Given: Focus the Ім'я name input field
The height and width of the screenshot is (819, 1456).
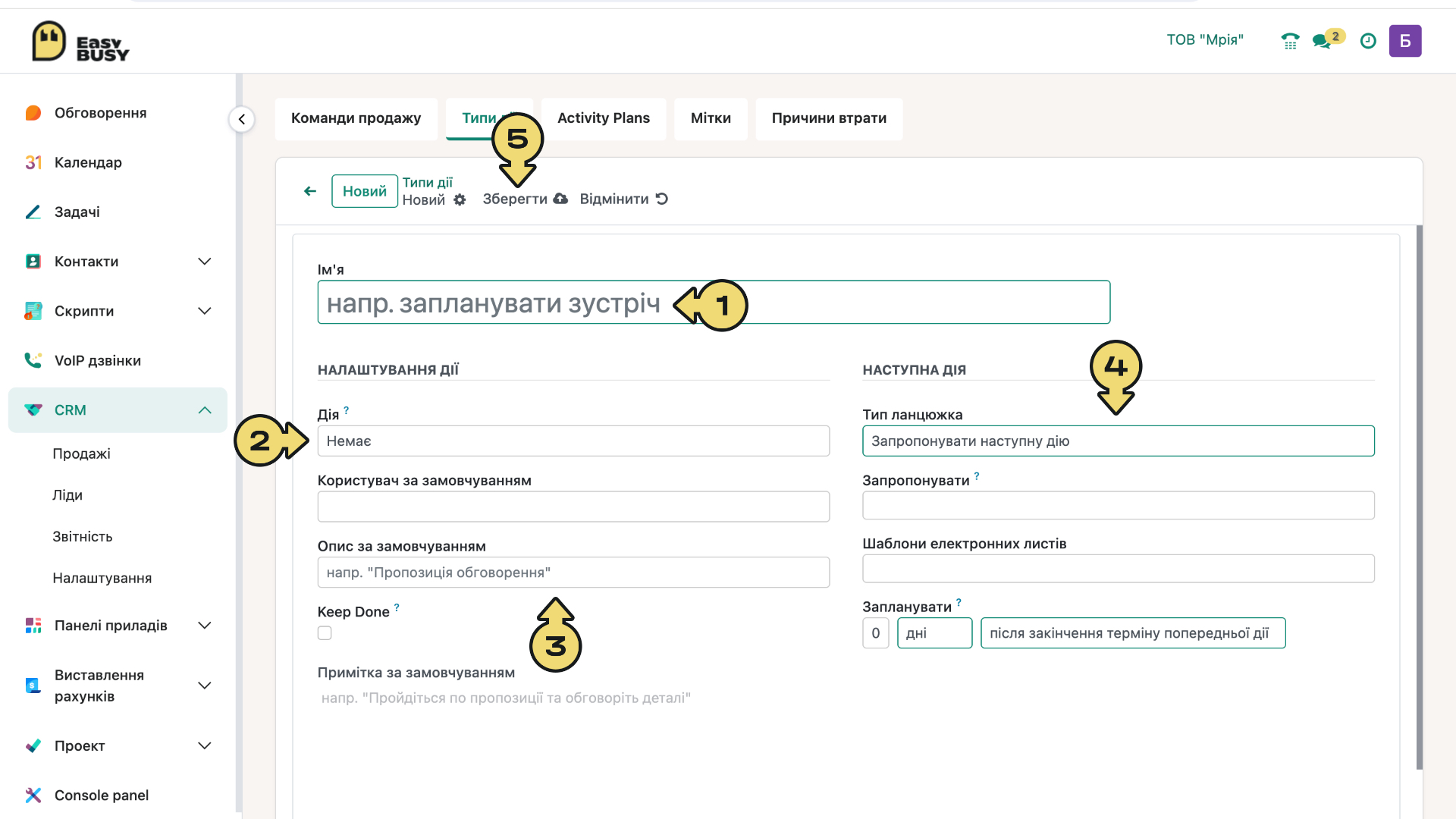Looking at the screenshot, I should (x=714, y=303).
